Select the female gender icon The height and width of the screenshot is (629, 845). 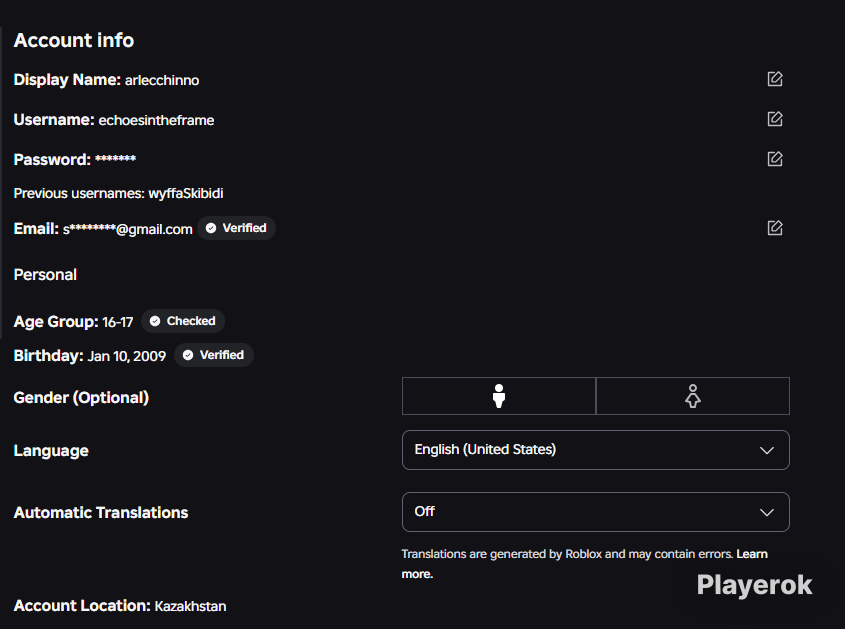[693, 396]
